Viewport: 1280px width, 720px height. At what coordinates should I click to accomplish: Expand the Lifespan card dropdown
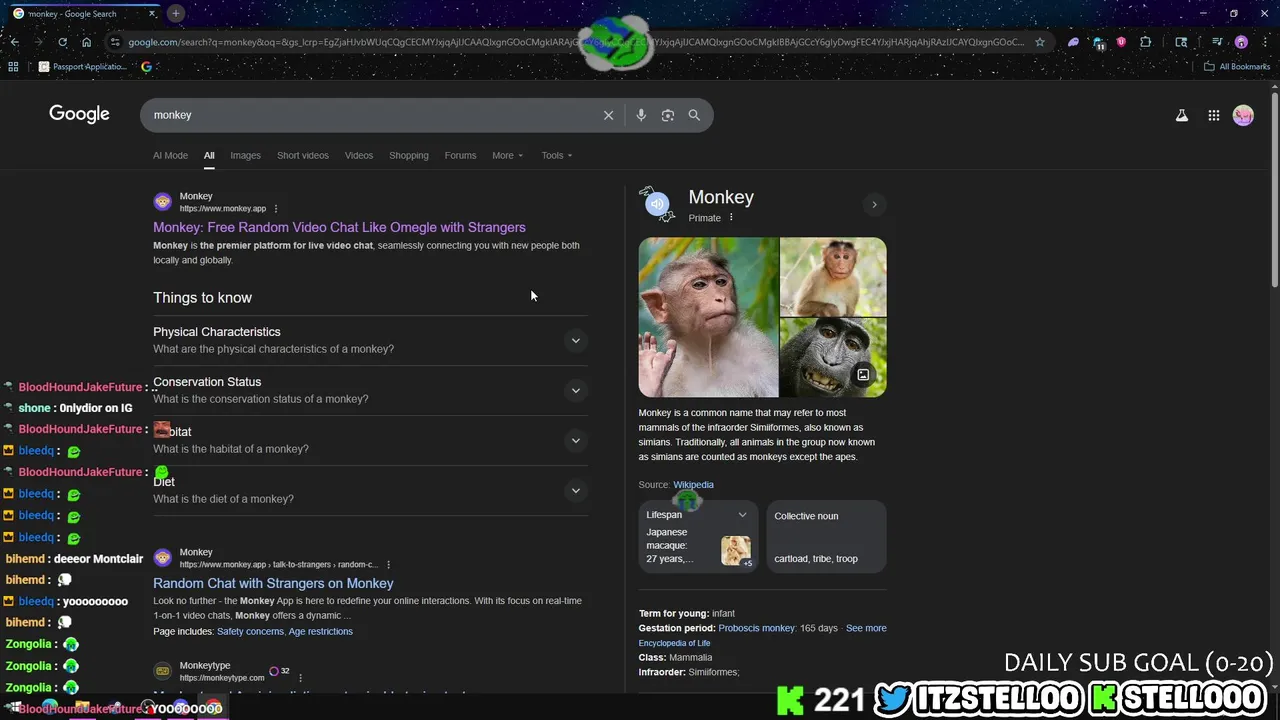(742, 515)
